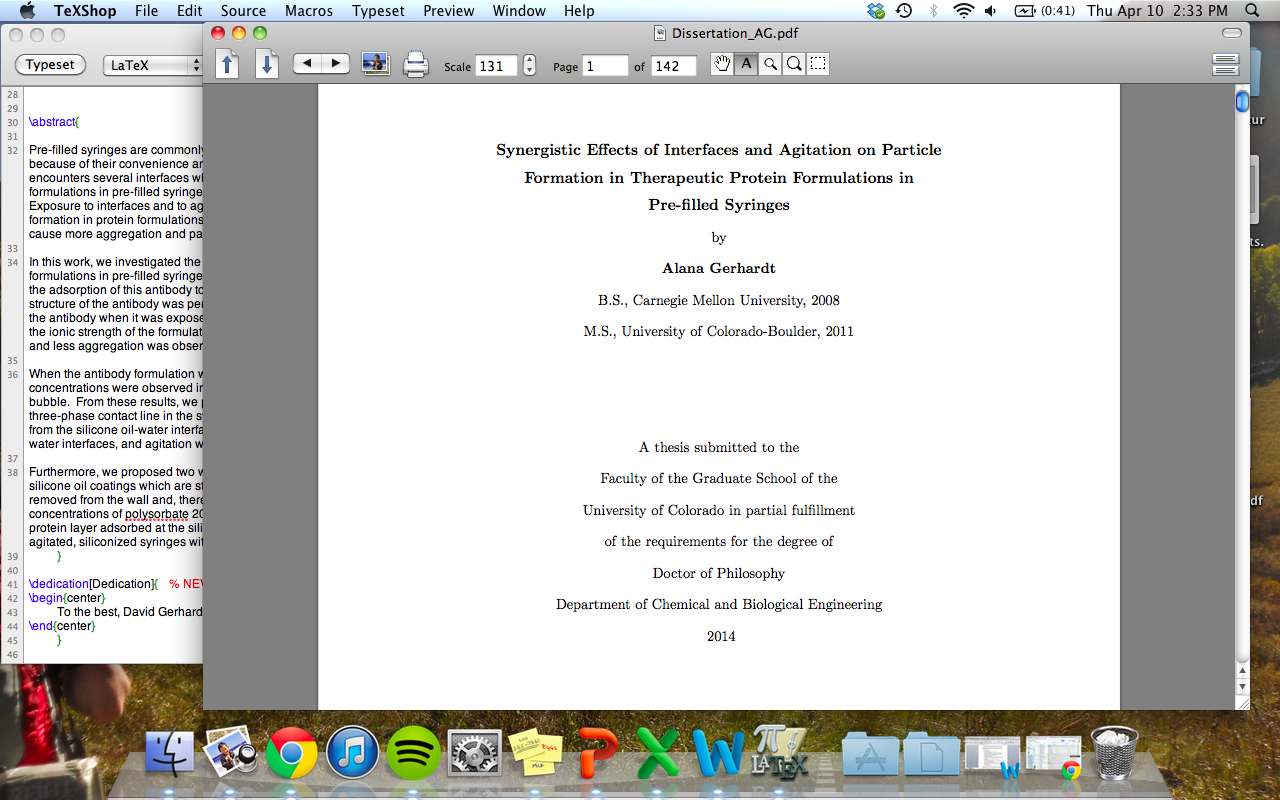Click the \abstract command in the source editor

click(52, 122)
